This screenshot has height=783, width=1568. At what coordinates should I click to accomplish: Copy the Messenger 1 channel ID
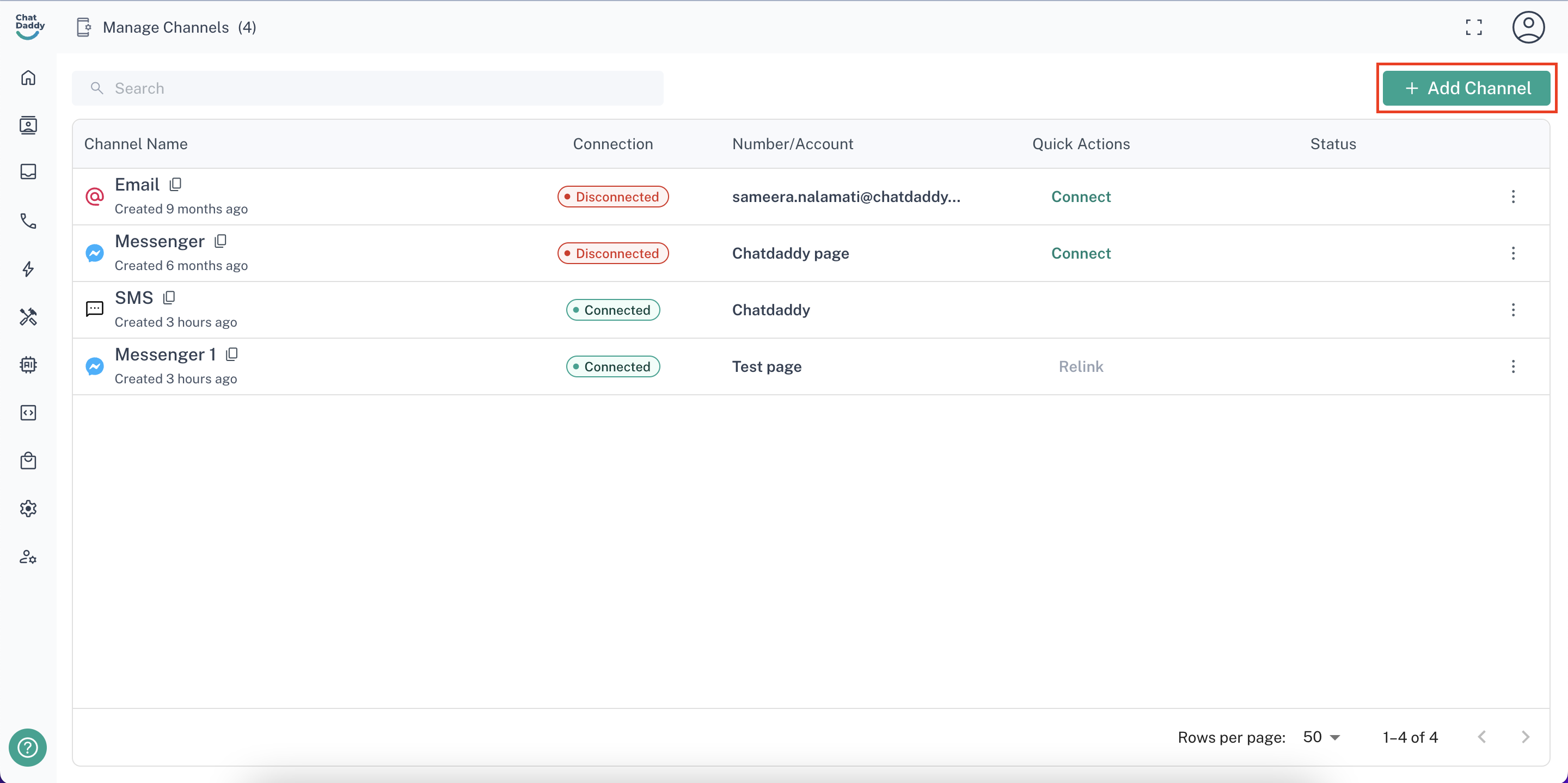[232, 354]
